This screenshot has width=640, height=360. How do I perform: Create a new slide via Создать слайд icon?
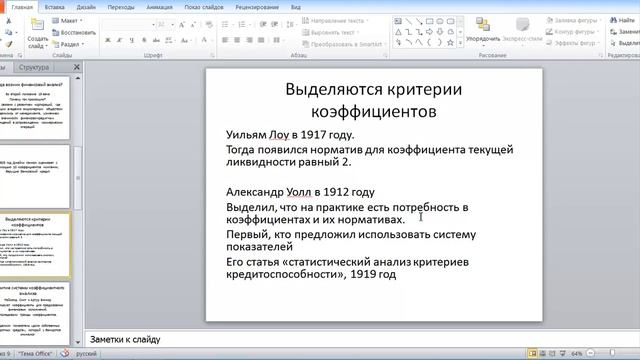[x=38, y=25]
